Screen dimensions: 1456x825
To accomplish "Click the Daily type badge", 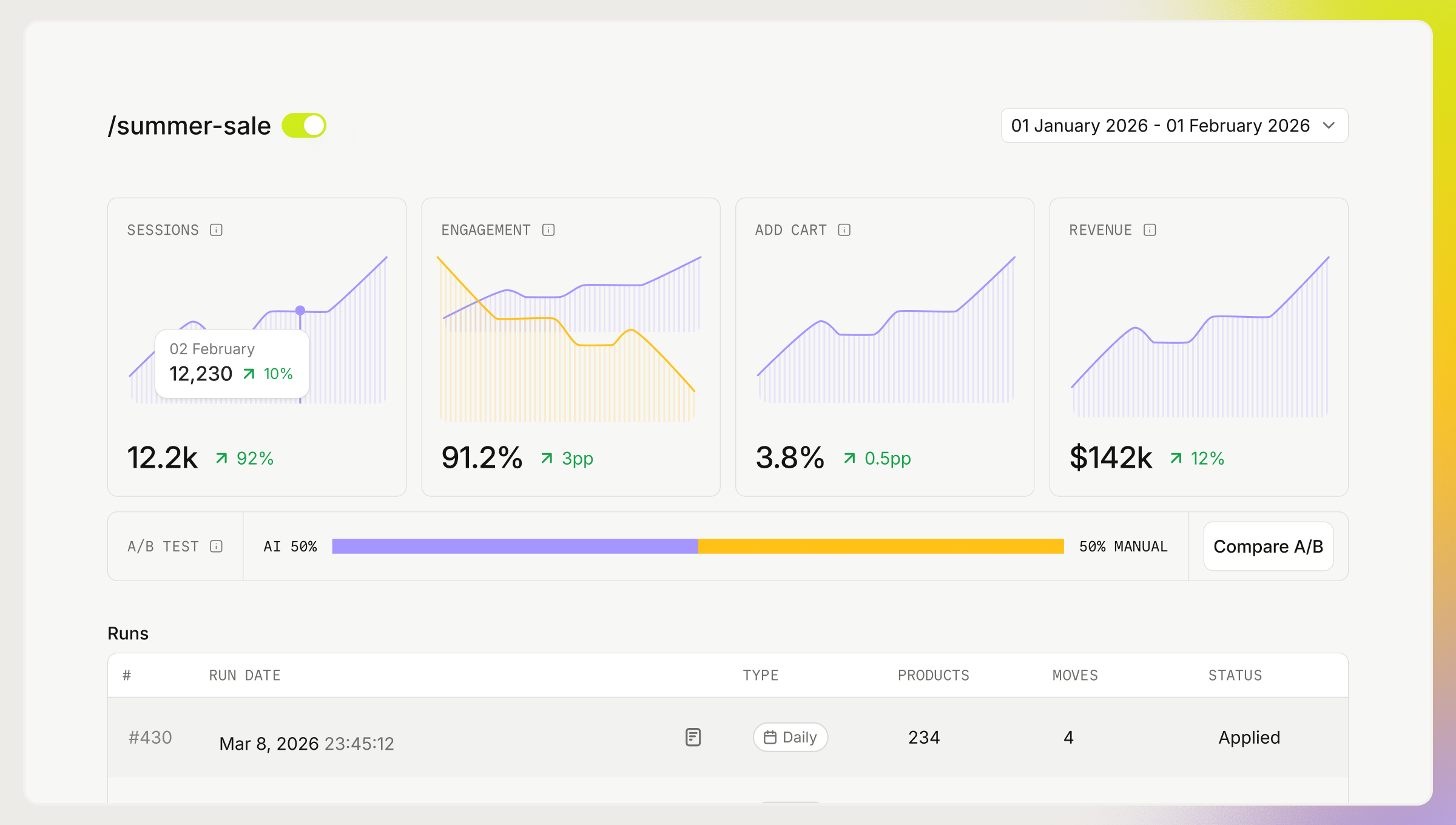I will (x=789, y=737).
